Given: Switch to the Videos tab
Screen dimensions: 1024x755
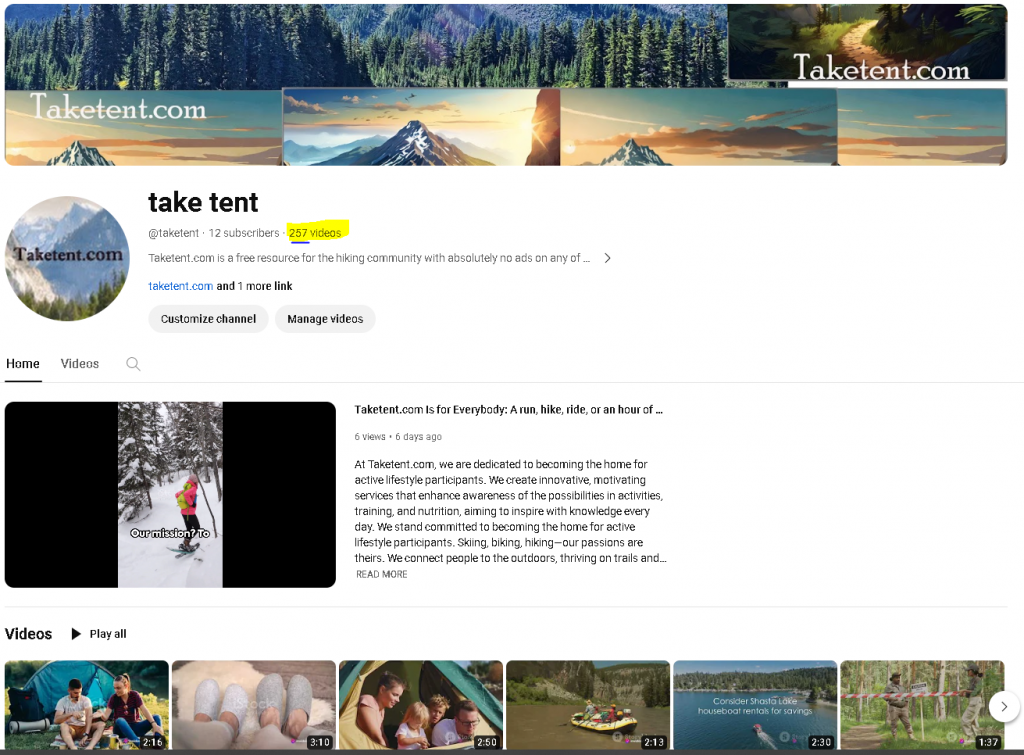Looking at the screenshot, I should click(80, 364).
